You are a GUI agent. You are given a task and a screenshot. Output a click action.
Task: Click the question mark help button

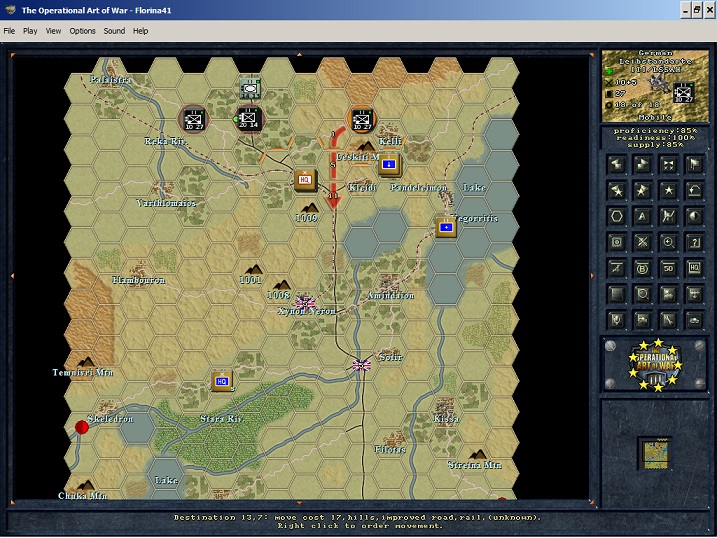[x=694, y=242]
